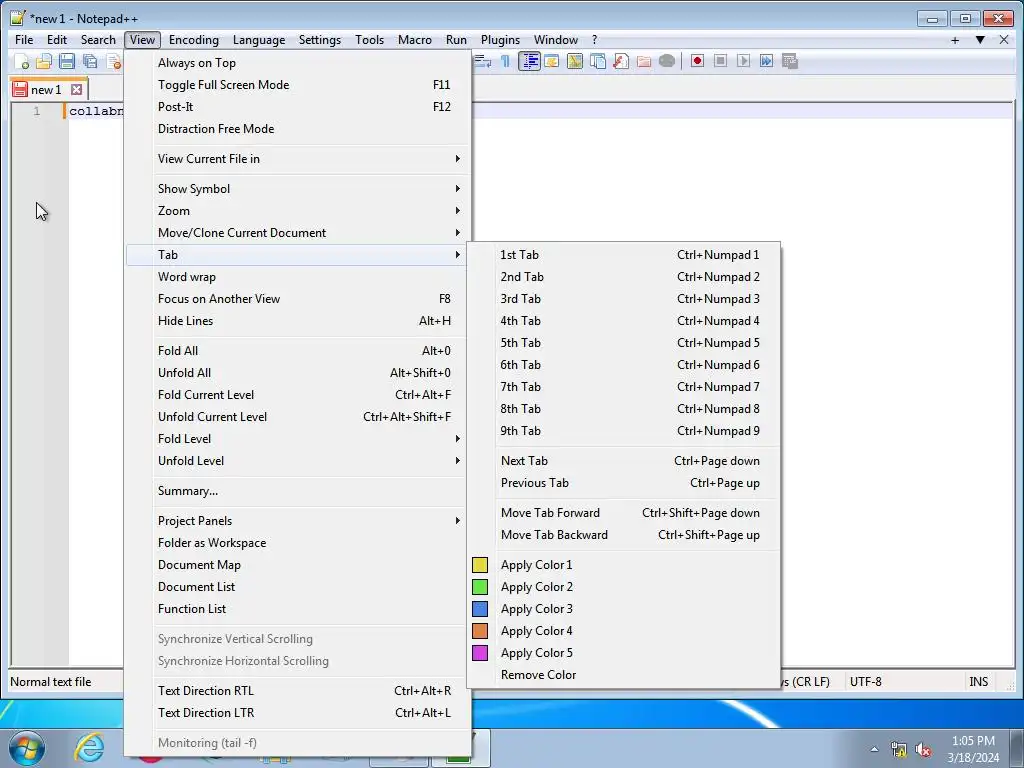Click the Stop Recording macro icon
1024x768 pixels.
pos(720,61)
